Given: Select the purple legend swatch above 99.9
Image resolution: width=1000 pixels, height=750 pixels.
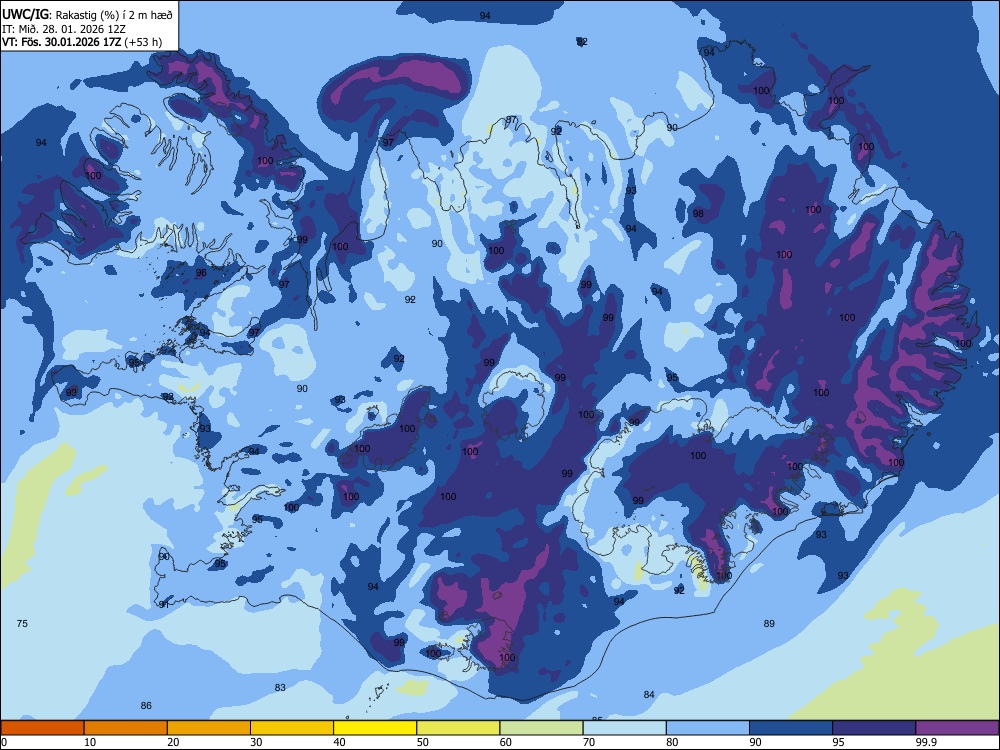Looking at the screenshot, I should pyautogui.click(x=957, y=728).
